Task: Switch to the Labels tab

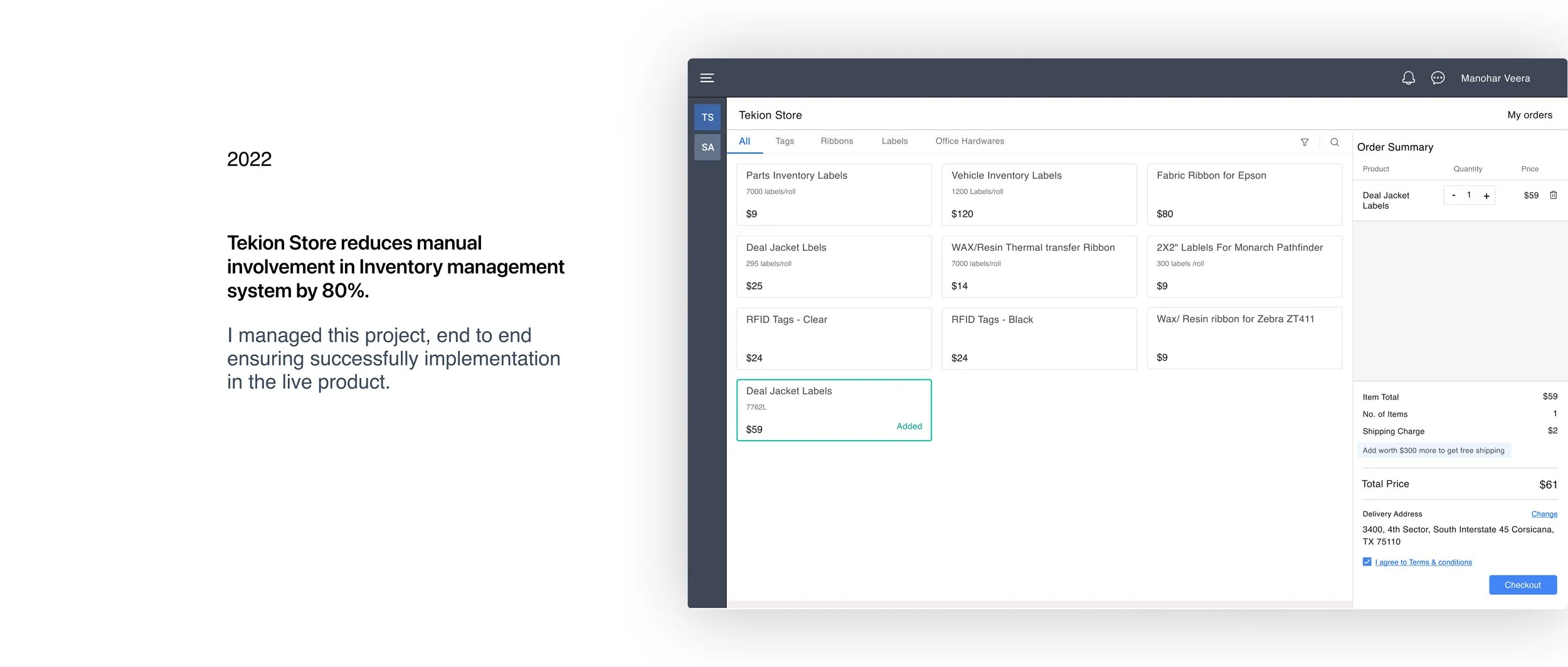Action: coord(894,142)
